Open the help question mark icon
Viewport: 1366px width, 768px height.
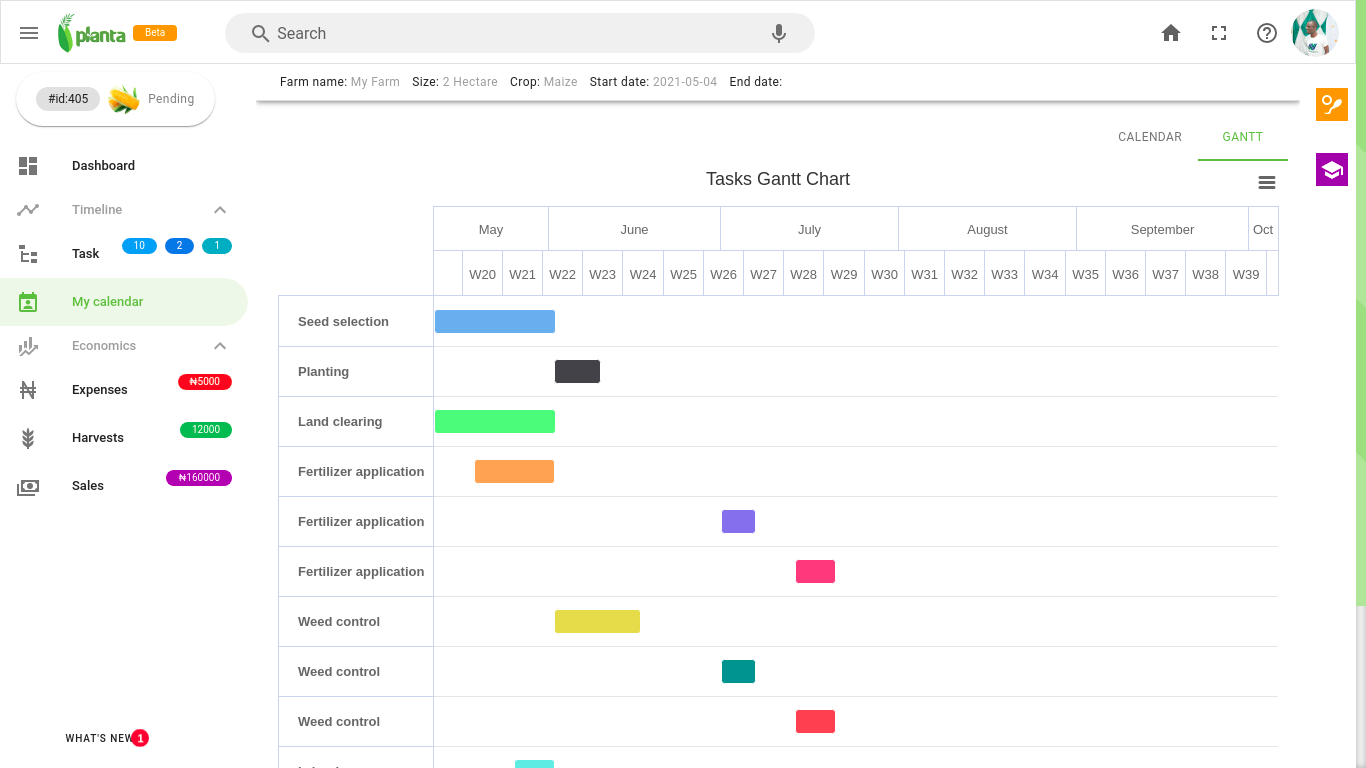[x=1267, y=33]
